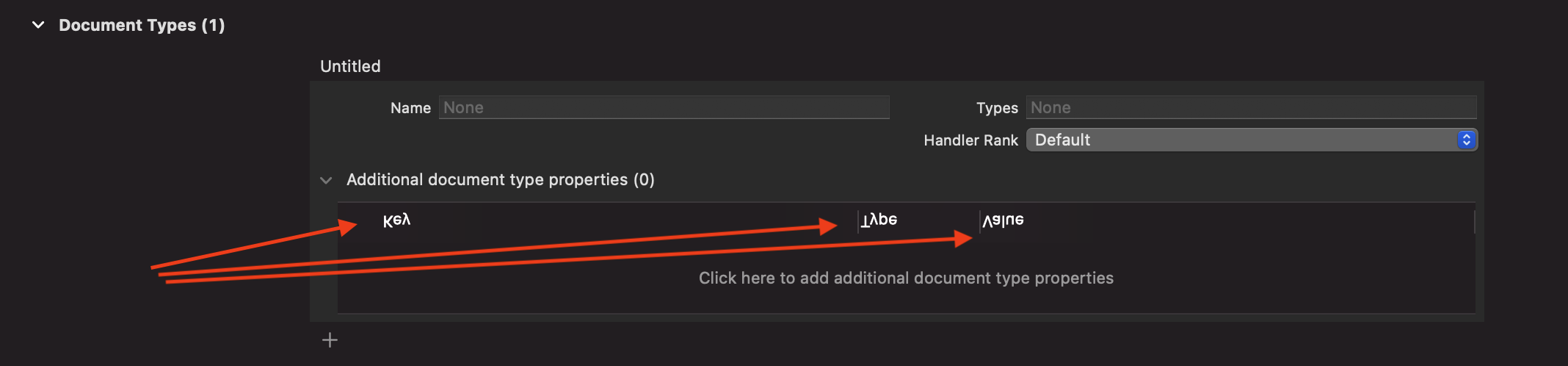Click the Name field label
This screenshot has height=366, width=1568.
[410, 108]
